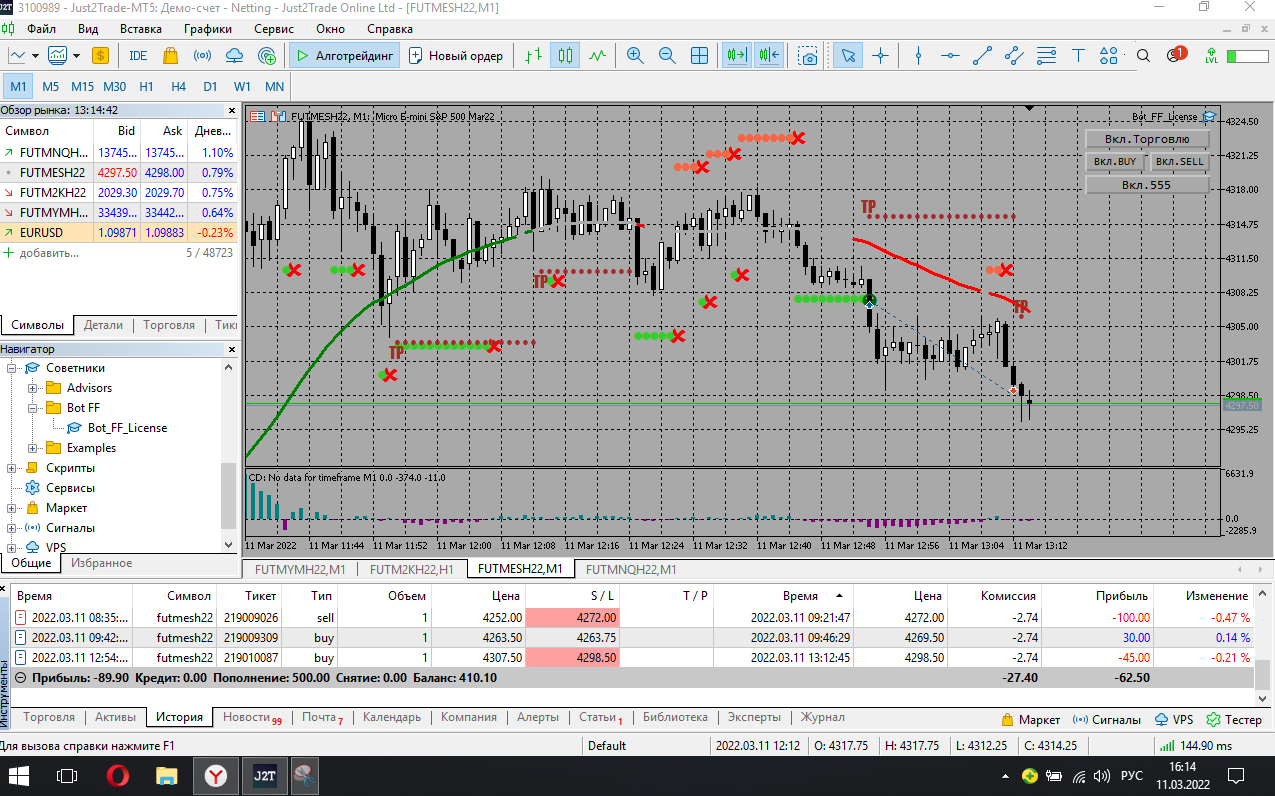Image resolution: width=1275 pixels, height=796 pixels.
Task: Toggle the chart shift button
Action: pyautogui.click(x=769, y=56)
